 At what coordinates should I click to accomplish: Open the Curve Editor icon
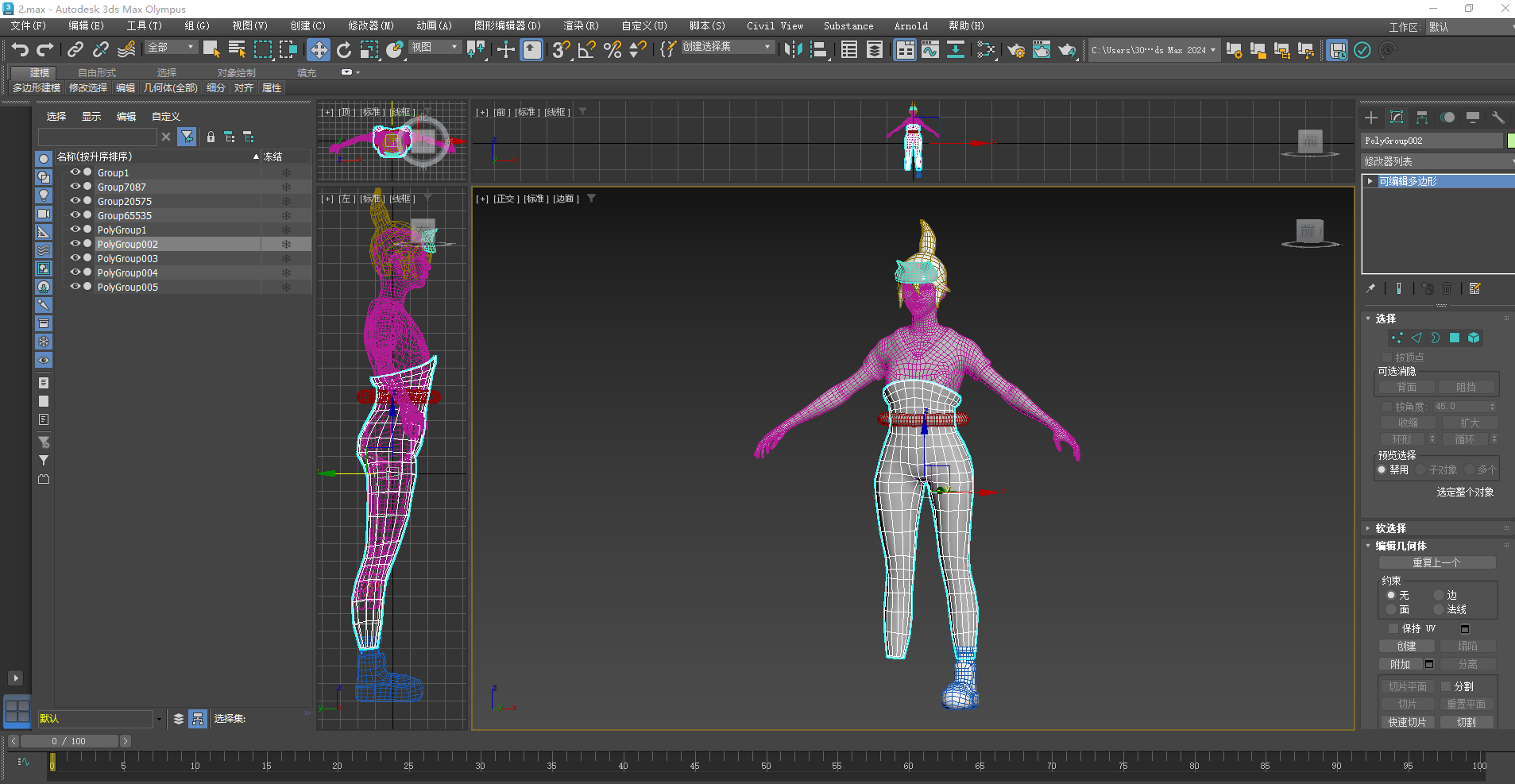coord(929,50)
